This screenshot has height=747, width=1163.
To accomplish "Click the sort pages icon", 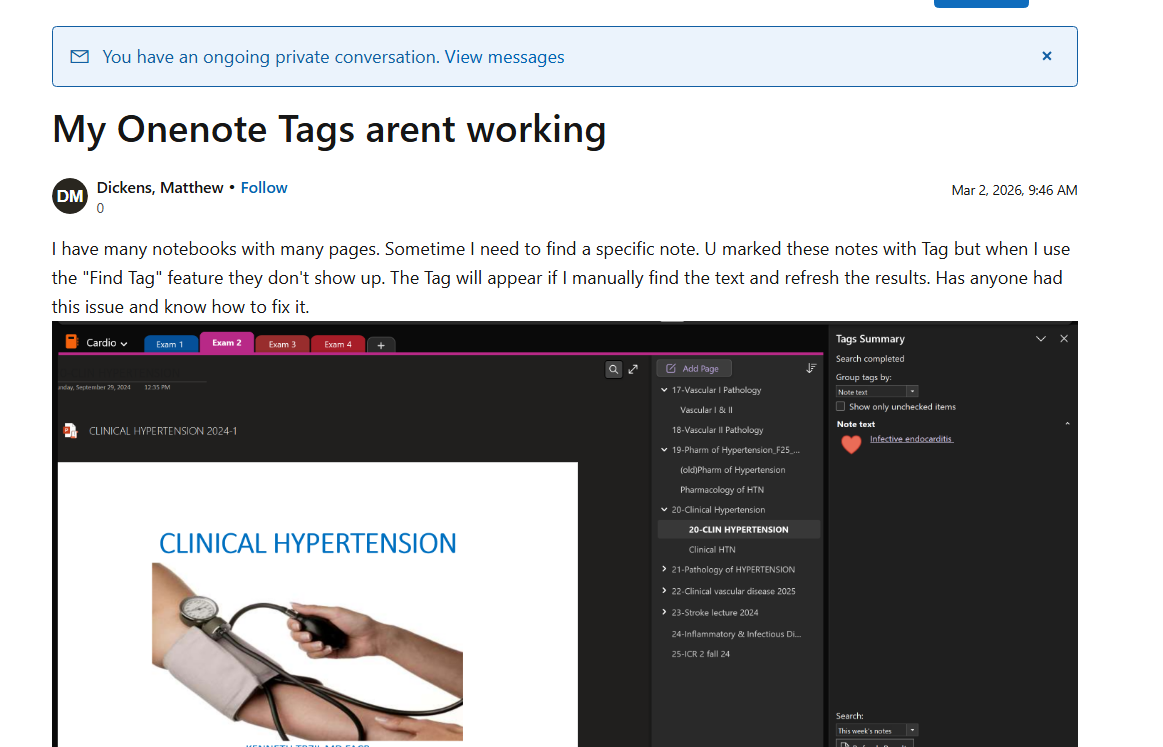I will (x=811, y=369).
